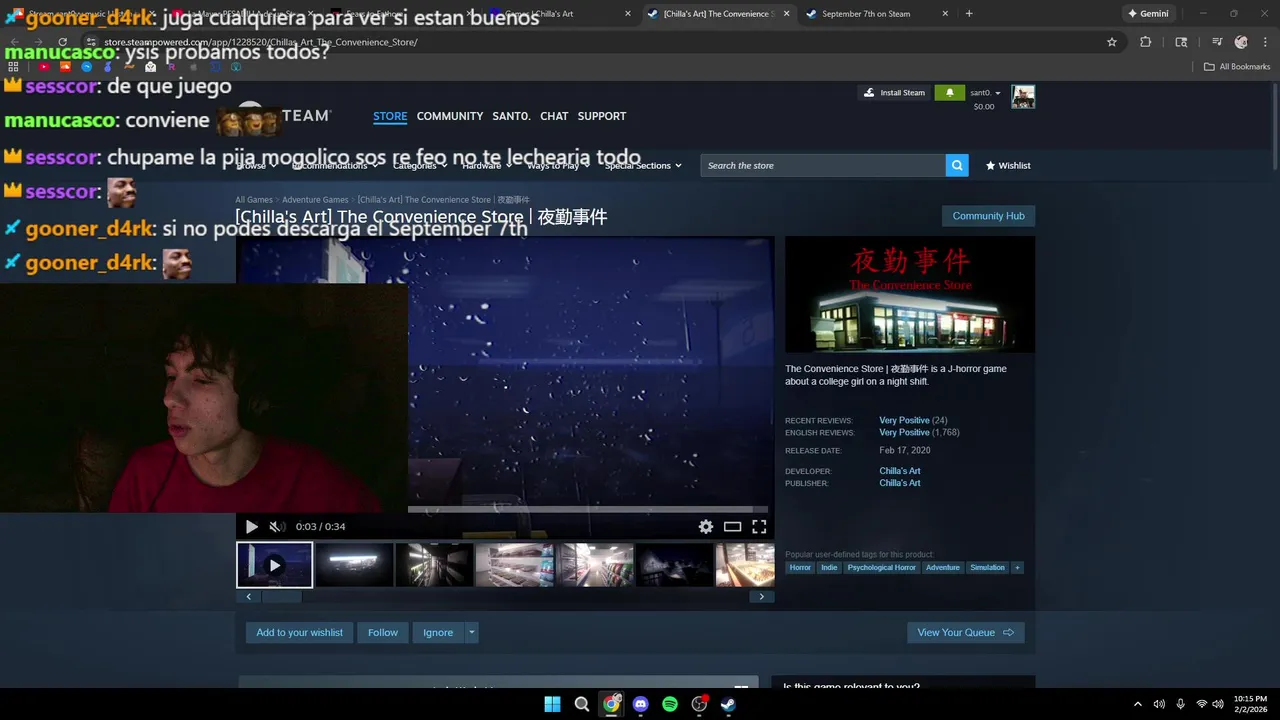Click Adventure Games breadcrumb
This screenshot has height=720, width=1280.
point(315,200)
